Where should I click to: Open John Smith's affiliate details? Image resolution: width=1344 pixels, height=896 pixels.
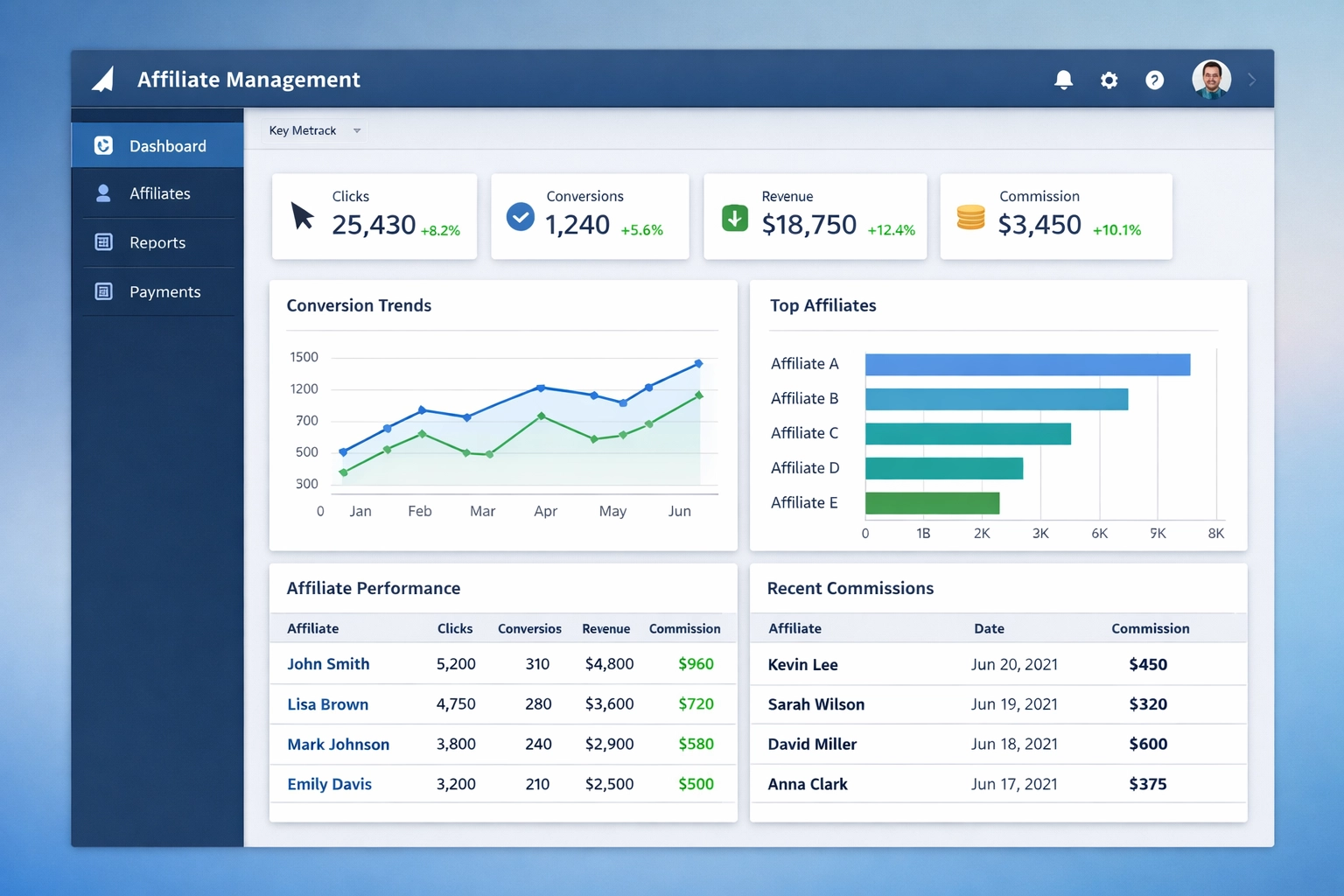[x=328, y=664]
